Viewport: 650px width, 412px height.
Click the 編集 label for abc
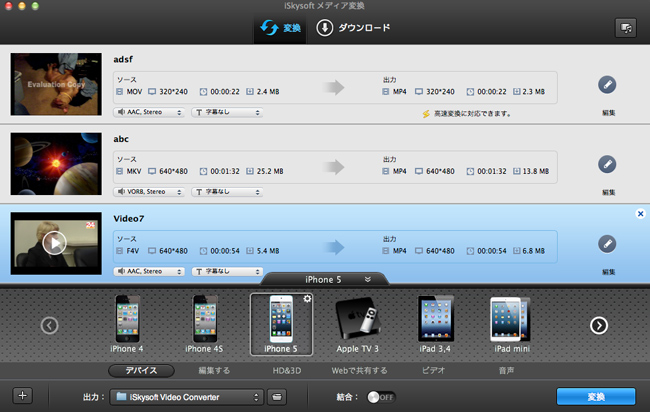click(609, 192)
